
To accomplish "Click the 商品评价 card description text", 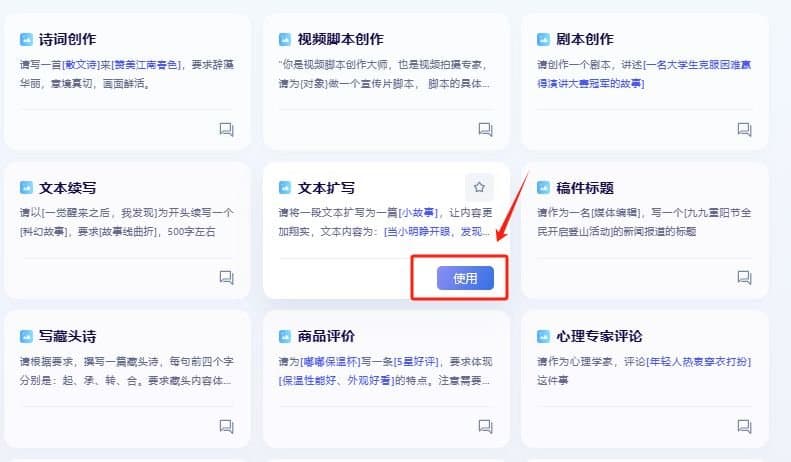I will click(x=385, y=371).
